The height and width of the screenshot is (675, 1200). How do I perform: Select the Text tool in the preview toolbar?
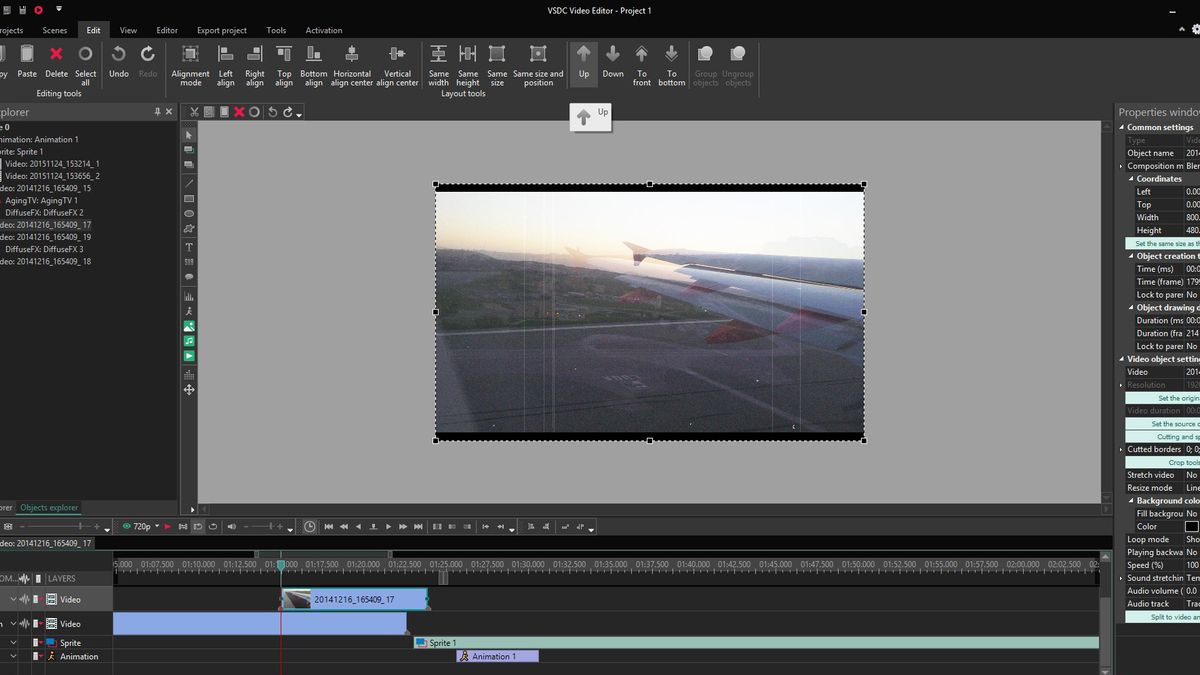coord(189,246)
